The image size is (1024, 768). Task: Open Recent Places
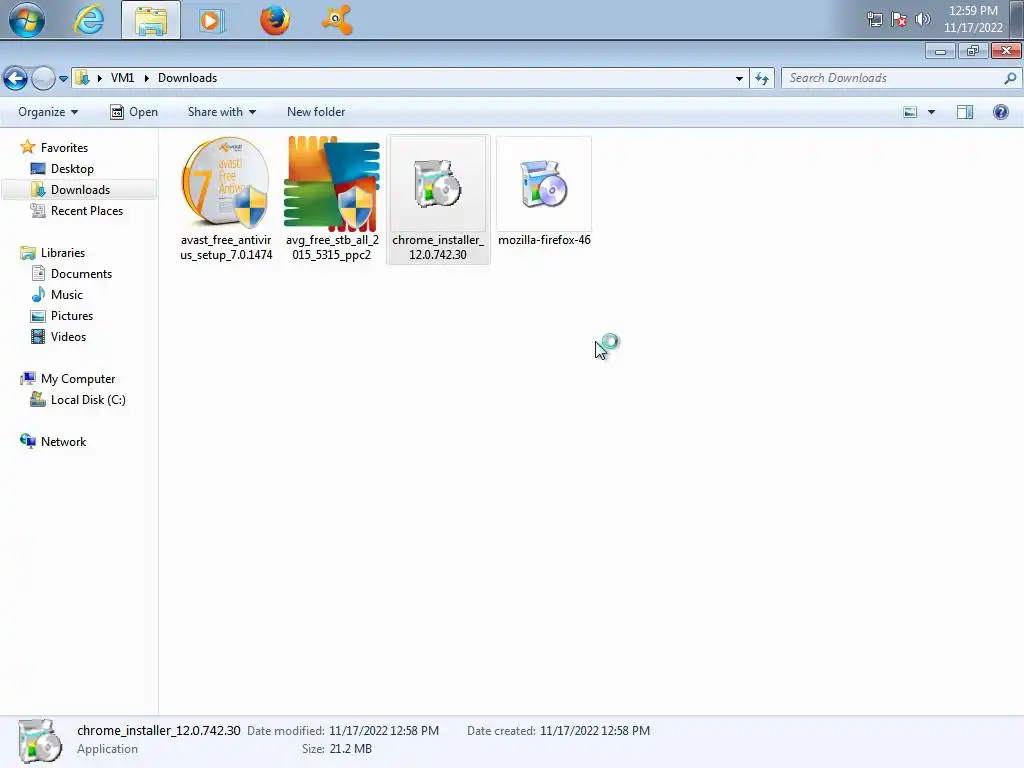(86, 210)
